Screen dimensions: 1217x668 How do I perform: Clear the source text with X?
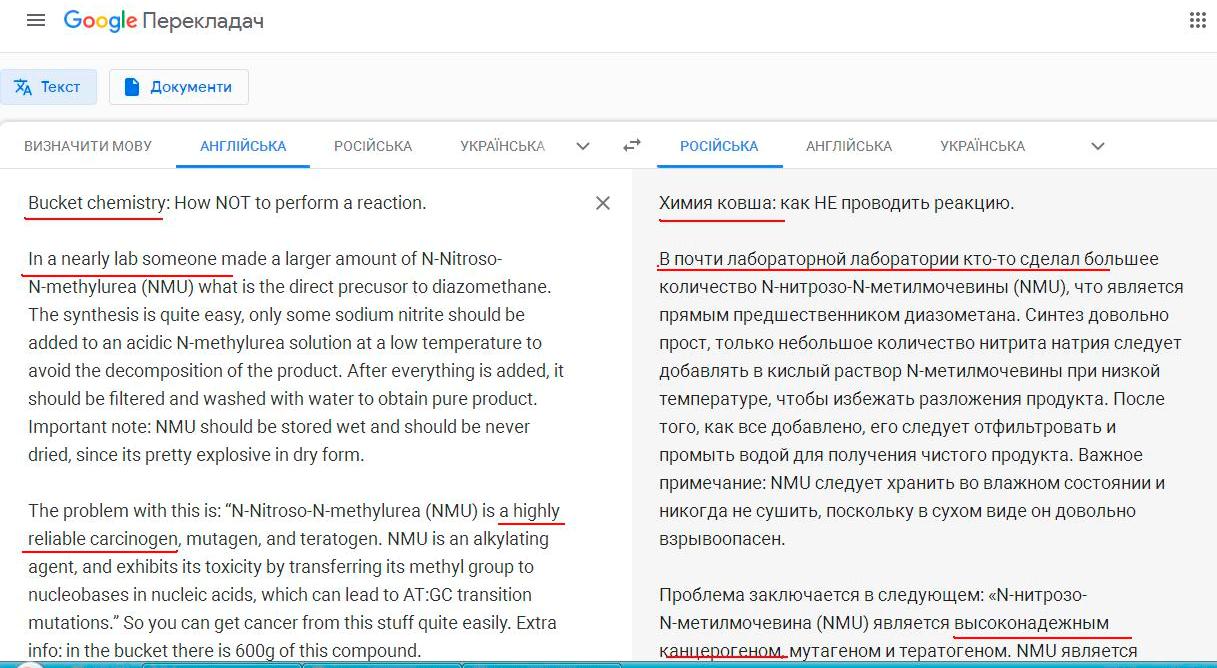(603, 203)
